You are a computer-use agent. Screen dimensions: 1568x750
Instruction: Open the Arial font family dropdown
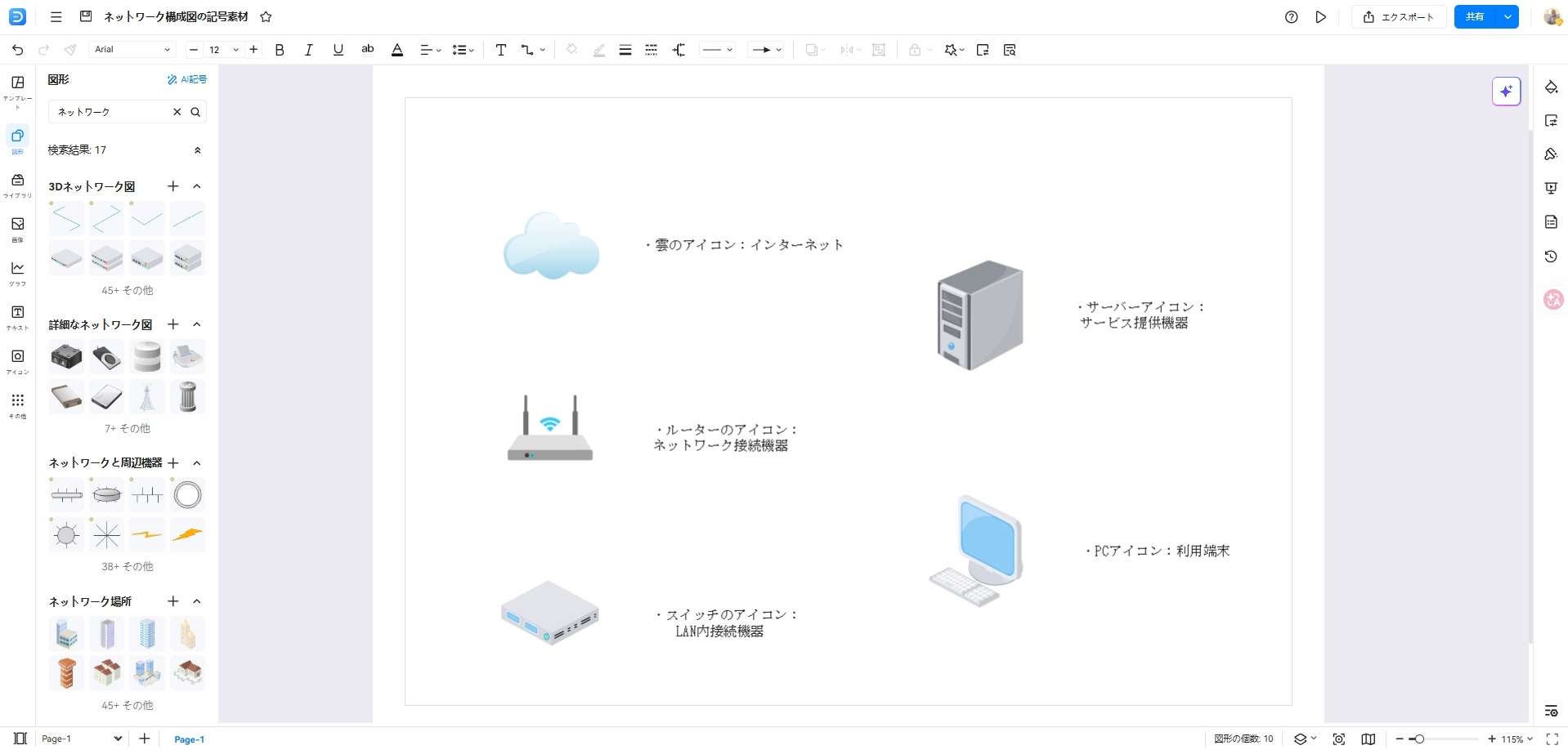pyautogui.click(x=132, y=49)
